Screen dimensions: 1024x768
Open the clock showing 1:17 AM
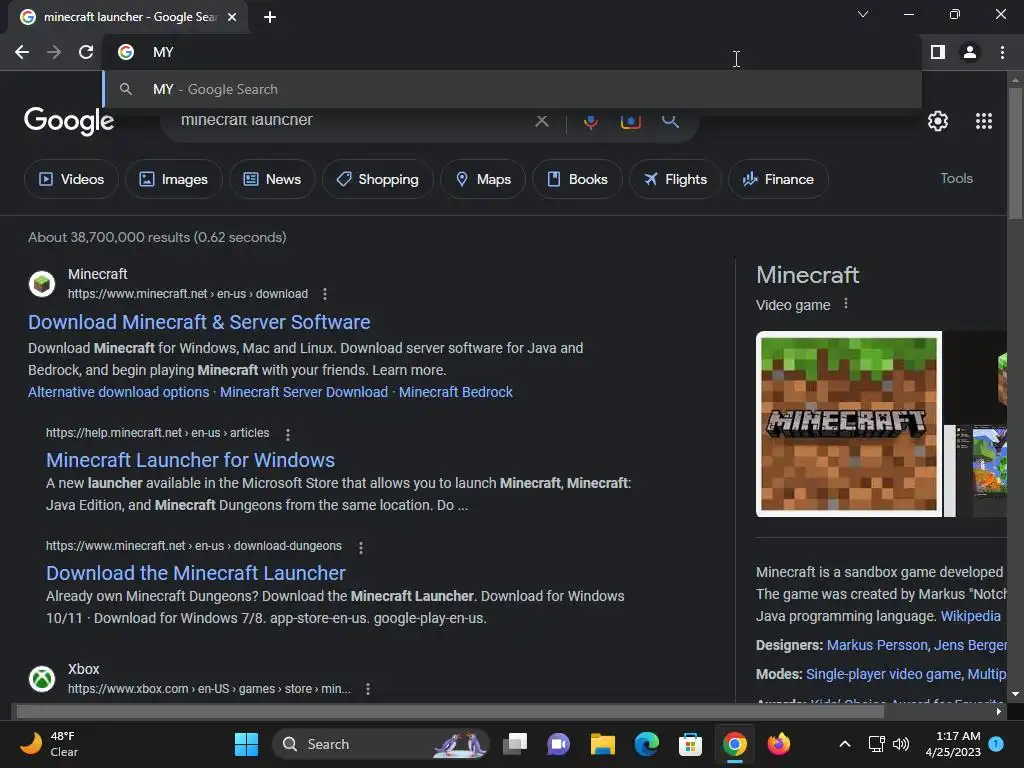pyautogui.click(x=953, y=744)
